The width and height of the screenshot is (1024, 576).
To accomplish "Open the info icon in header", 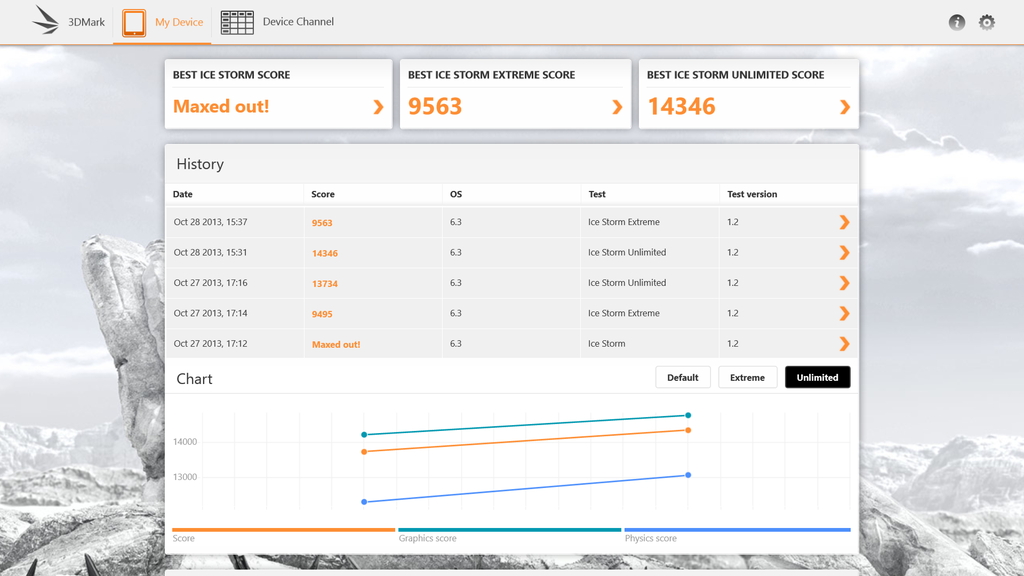I will point(957,22).
